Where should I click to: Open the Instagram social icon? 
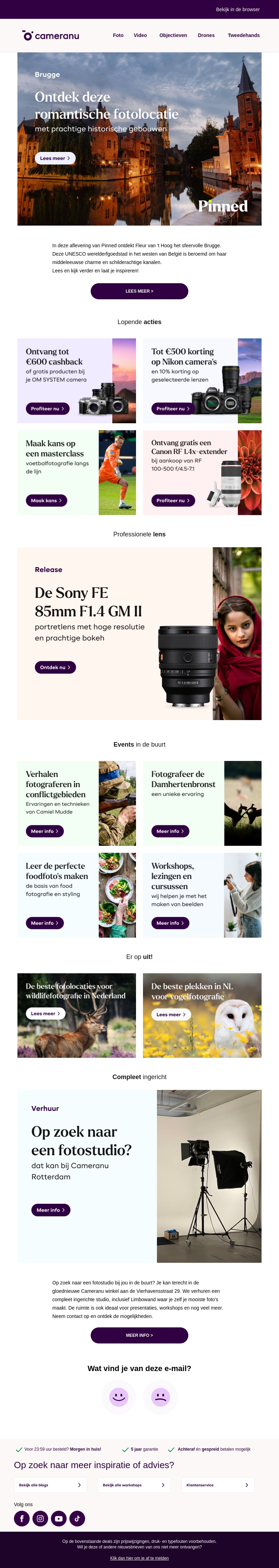point(40,1518)
